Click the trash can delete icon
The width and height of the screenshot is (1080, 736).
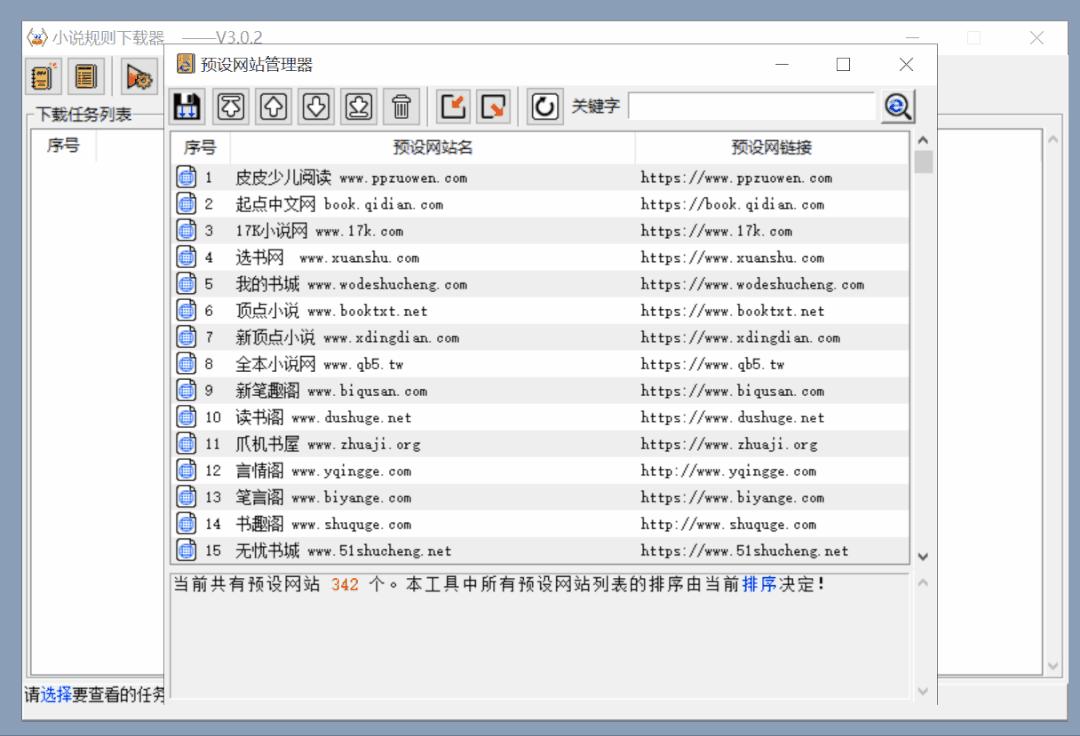pyautogui.click(x=401, y=106)
